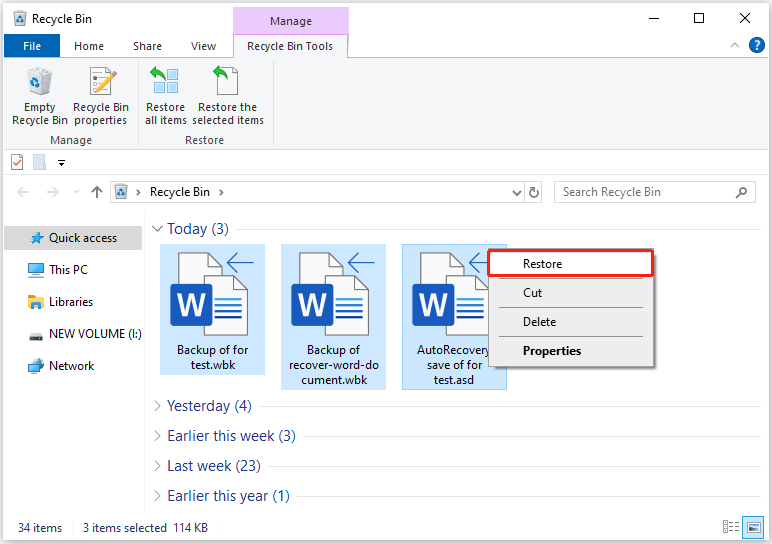772x544 pixels.
Task: Click the 34 items status text
Action: (40, 528)
